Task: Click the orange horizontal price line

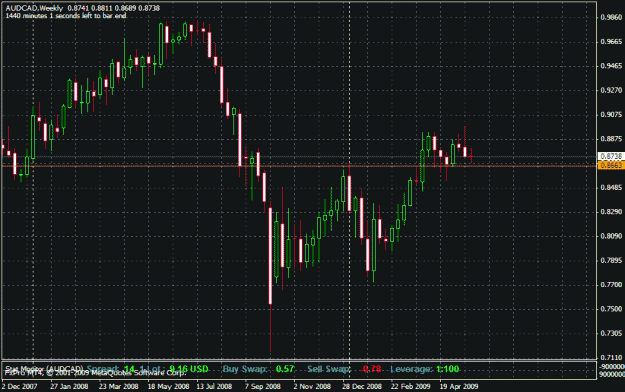Action: click(299, 166)
